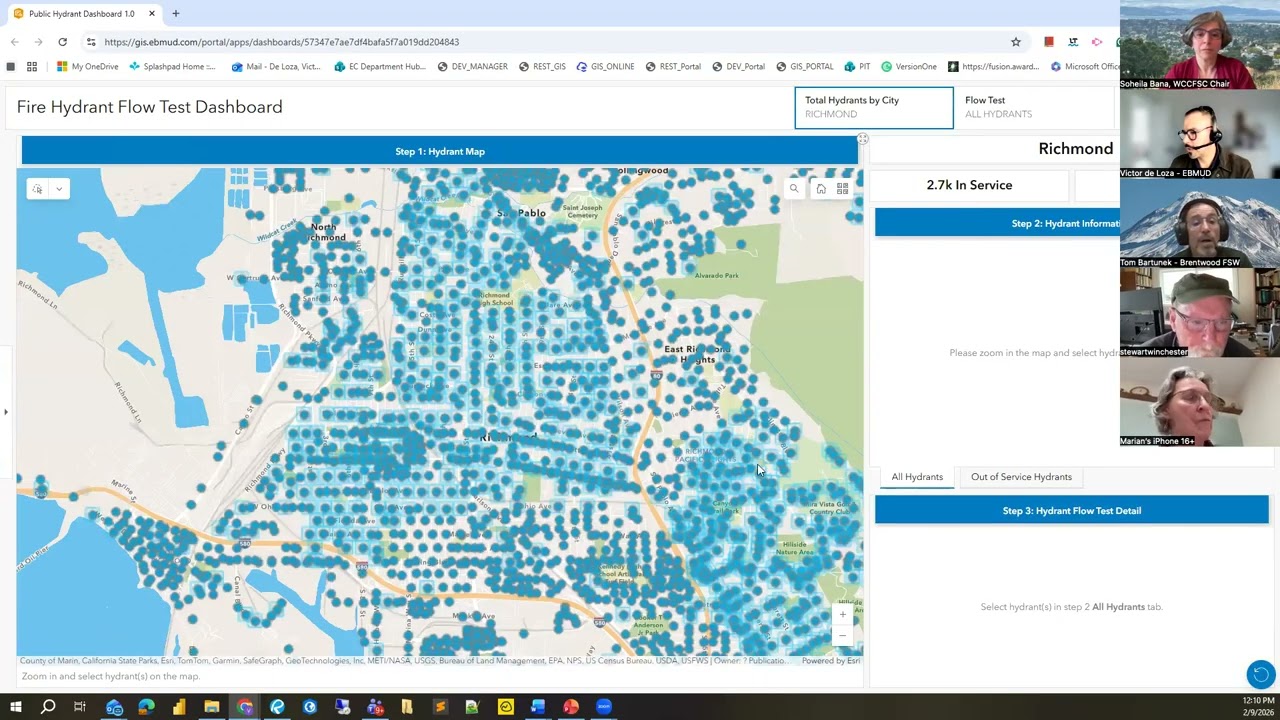Expand the selection tool dropdown arrow
Image resolution: width=1280 pixels, height=720 pixels.
[x=59, y=189]
